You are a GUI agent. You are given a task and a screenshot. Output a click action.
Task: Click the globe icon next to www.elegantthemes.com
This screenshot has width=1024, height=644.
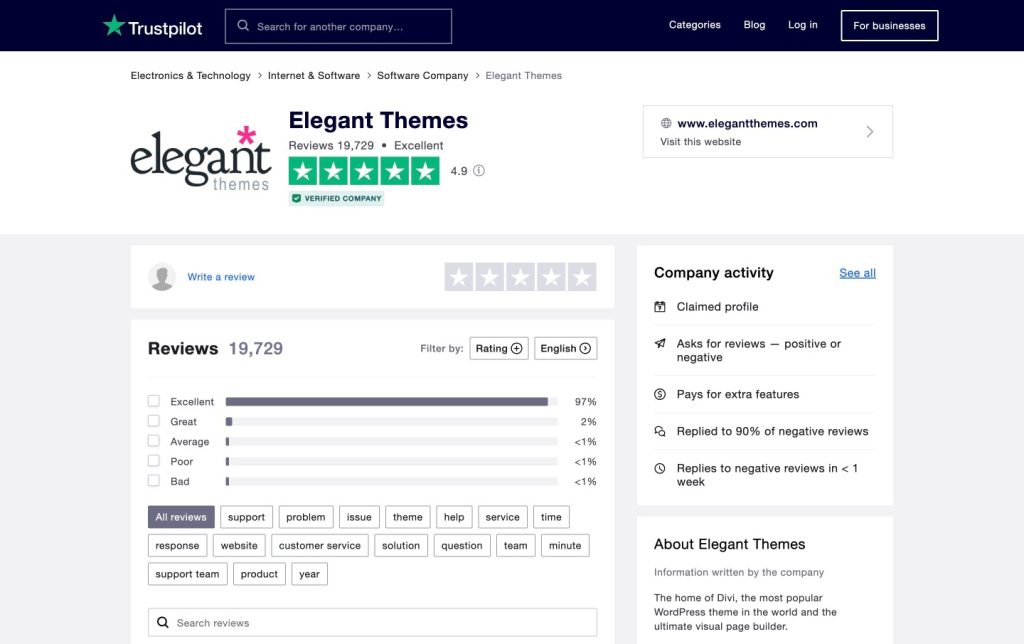click(665, 123)
